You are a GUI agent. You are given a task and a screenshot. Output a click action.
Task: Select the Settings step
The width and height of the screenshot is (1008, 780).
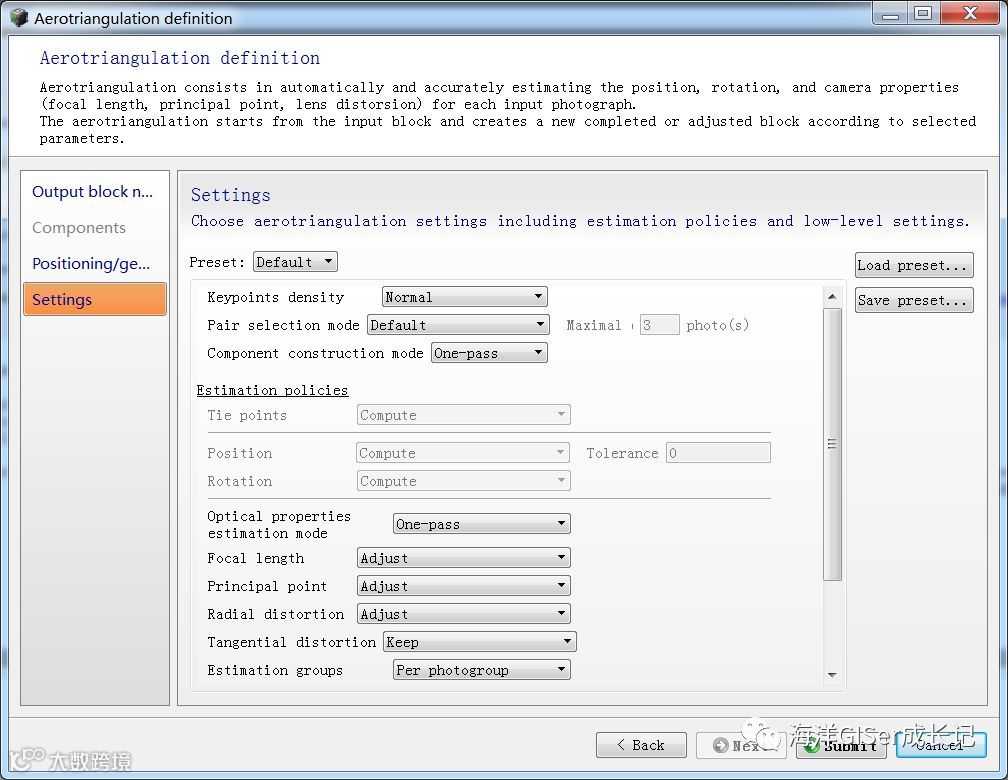pyautogui.click(x=94, y=299)
